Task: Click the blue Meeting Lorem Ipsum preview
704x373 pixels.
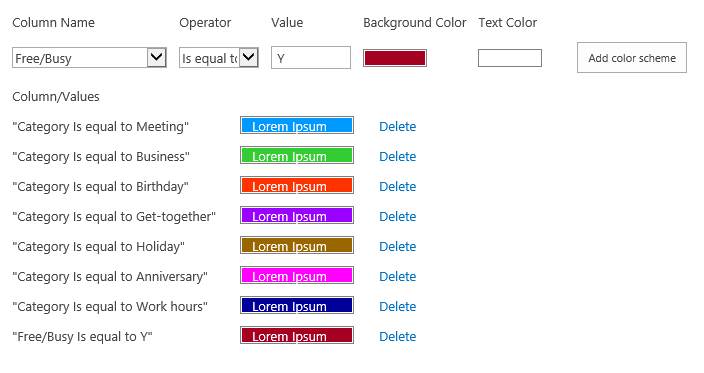Action: pos(297,125)
